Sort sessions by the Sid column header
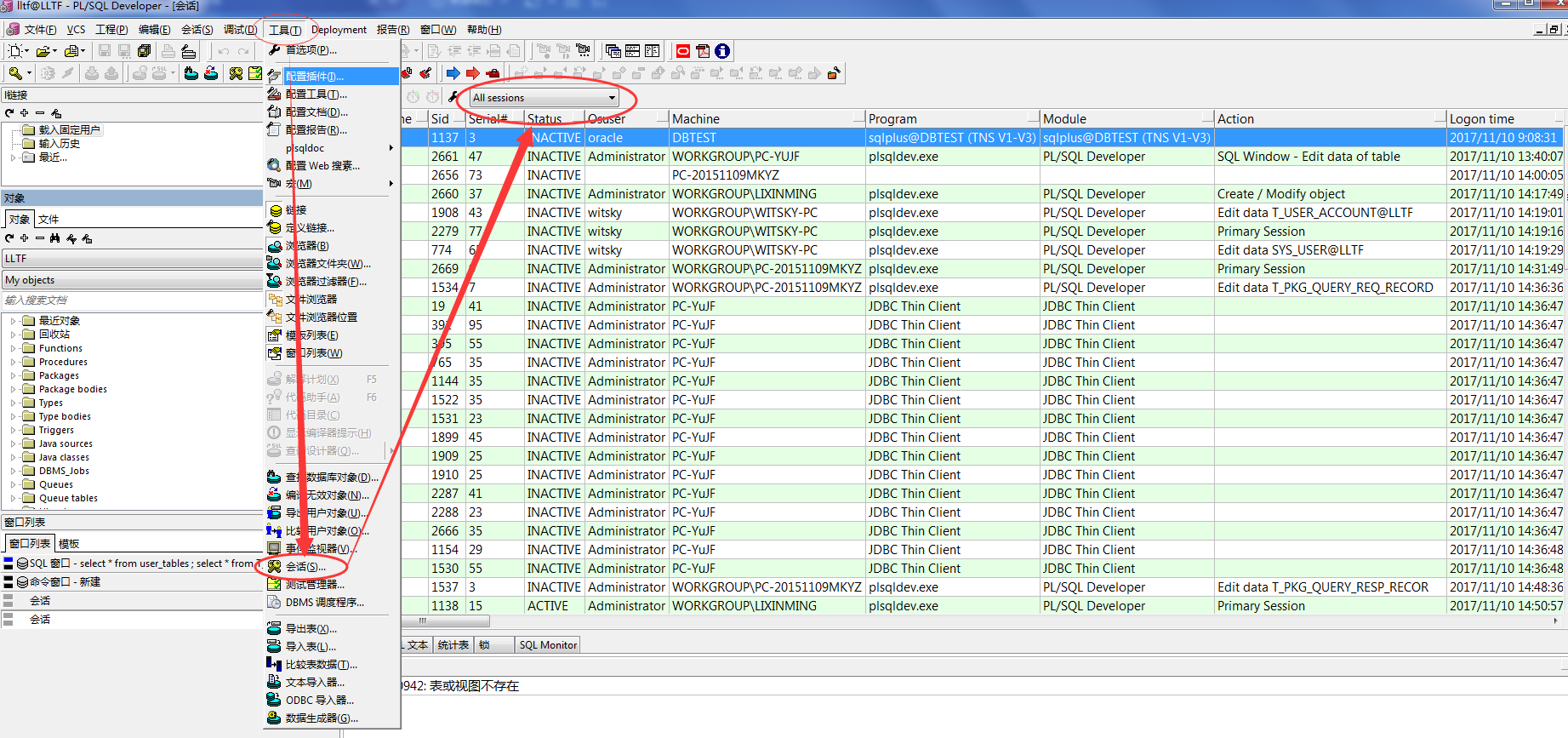Image resolution: width=1568 pixels, height=738 pixels. 447,119
